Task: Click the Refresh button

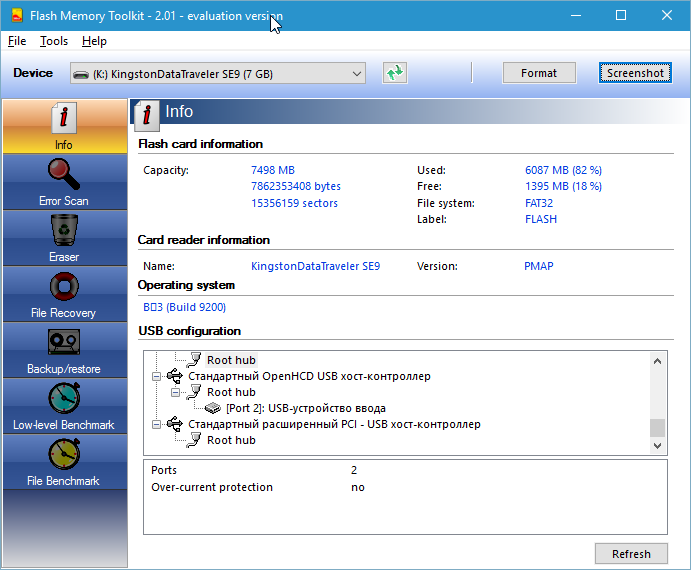Action: [x=631, y=554]
